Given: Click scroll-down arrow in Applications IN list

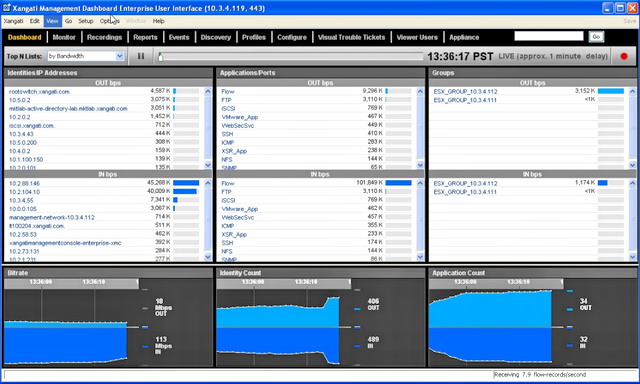Looking at the screenshot, I should pos(420,257).
